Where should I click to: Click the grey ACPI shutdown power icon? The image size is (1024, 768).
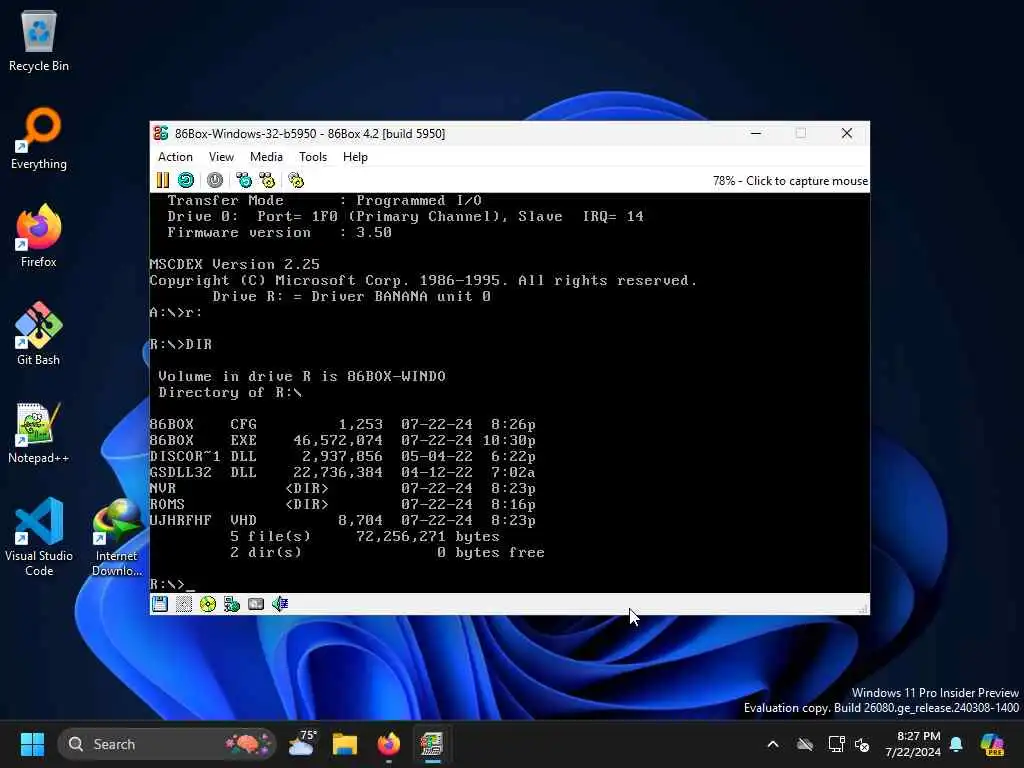[215, 180]
